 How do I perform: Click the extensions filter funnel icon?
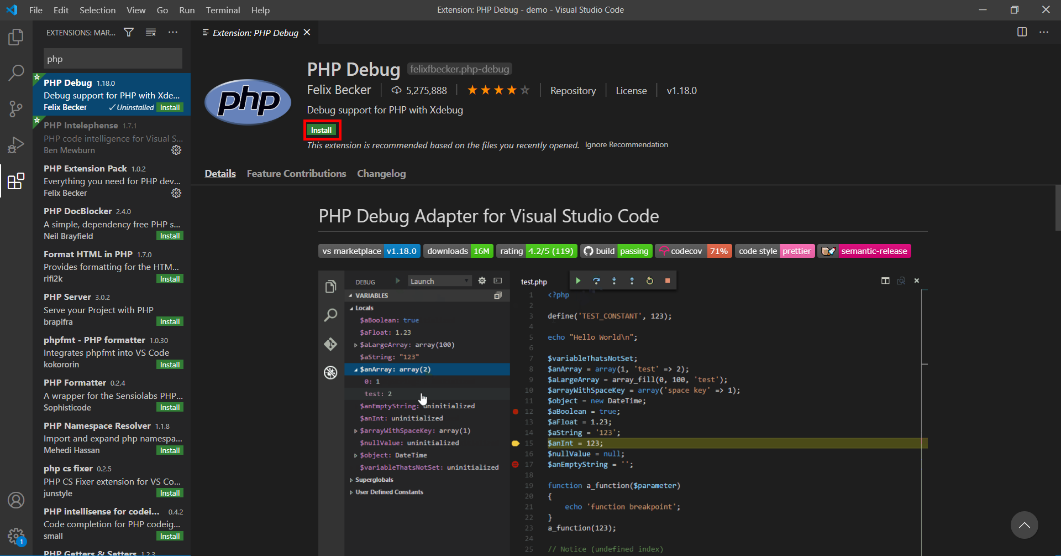(x=129, y=32)
